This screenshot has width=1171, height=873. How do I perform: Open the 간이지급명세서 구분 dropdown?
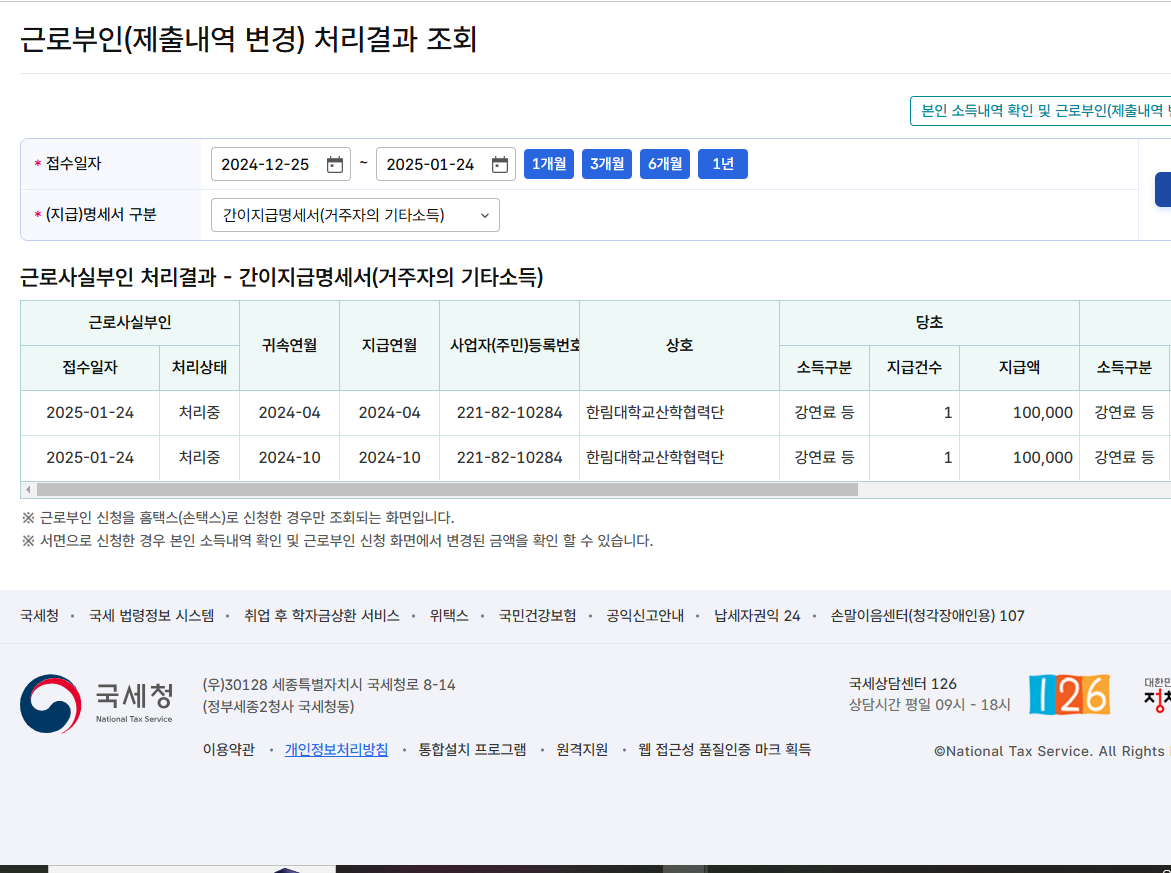tap(355, 215)
